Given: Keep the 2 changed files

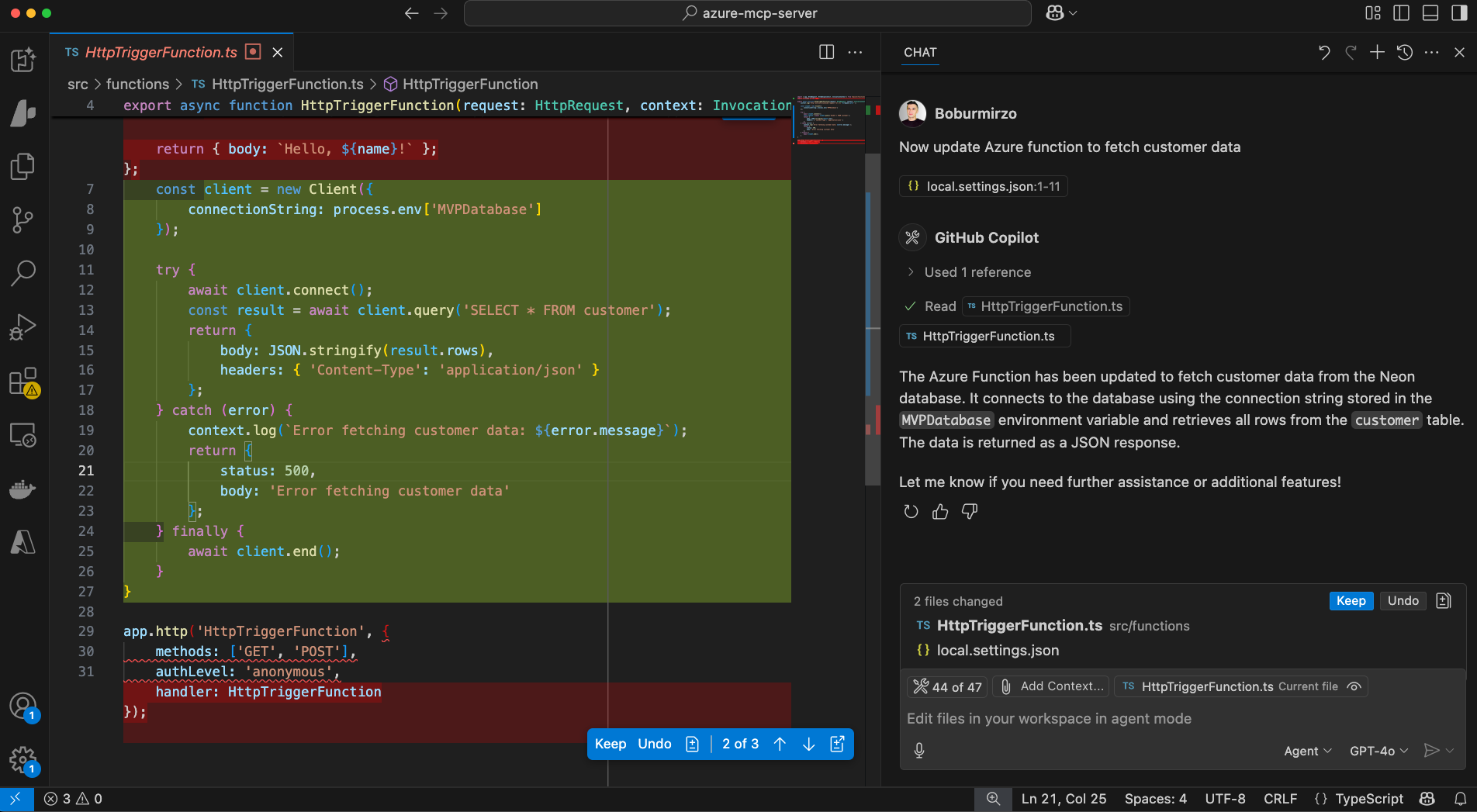Looking at the screenshot, I should pyautogui.click(x=1351, y=600).
